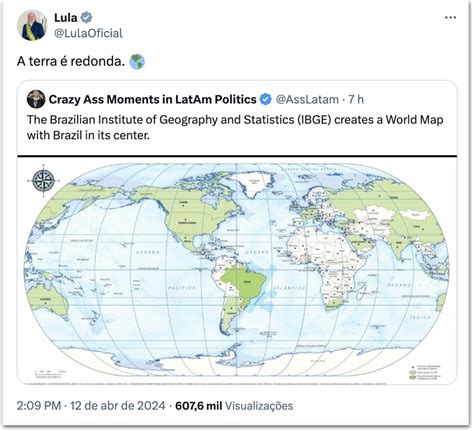The image size is (474, 431).
Task: Click the quoted tweet text about IBGE
Action: click(x=235, y=127)
